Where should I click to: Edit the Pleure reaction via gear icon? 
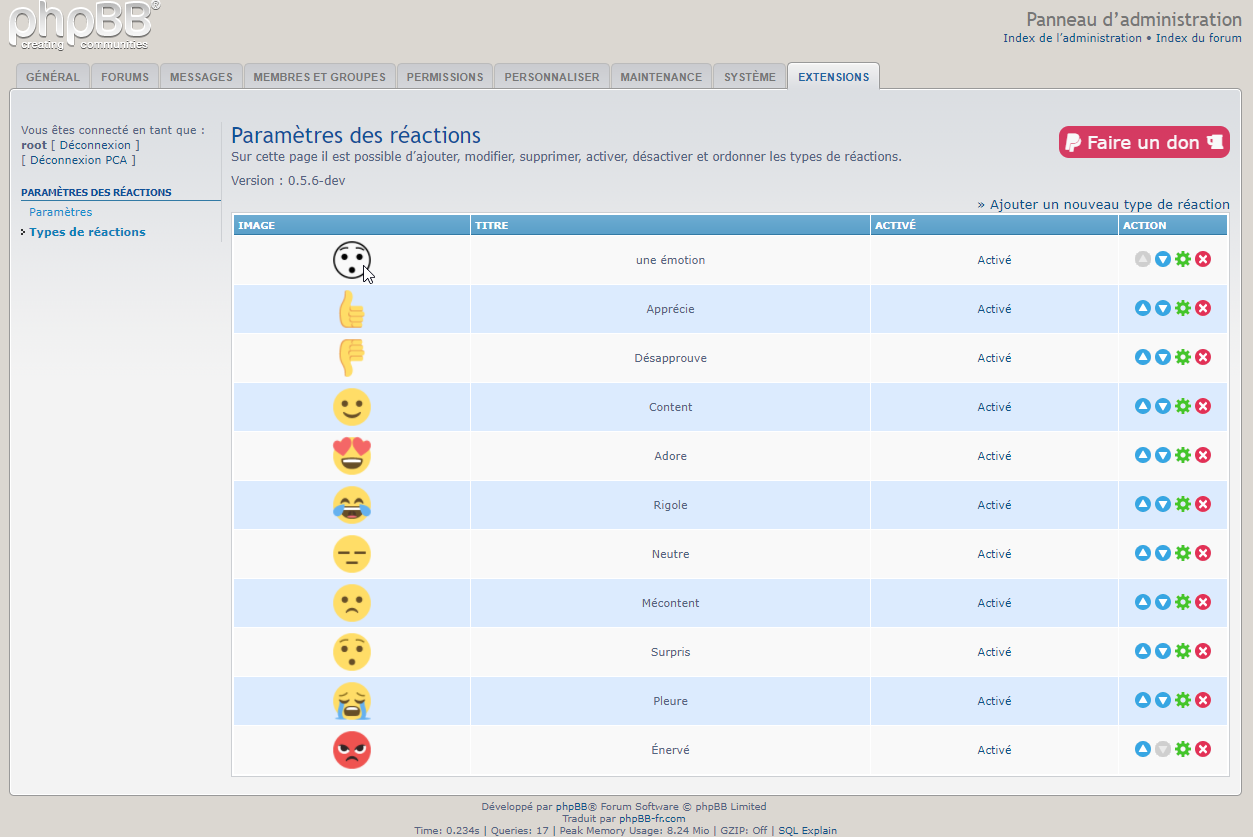[x=1183, y=700]
